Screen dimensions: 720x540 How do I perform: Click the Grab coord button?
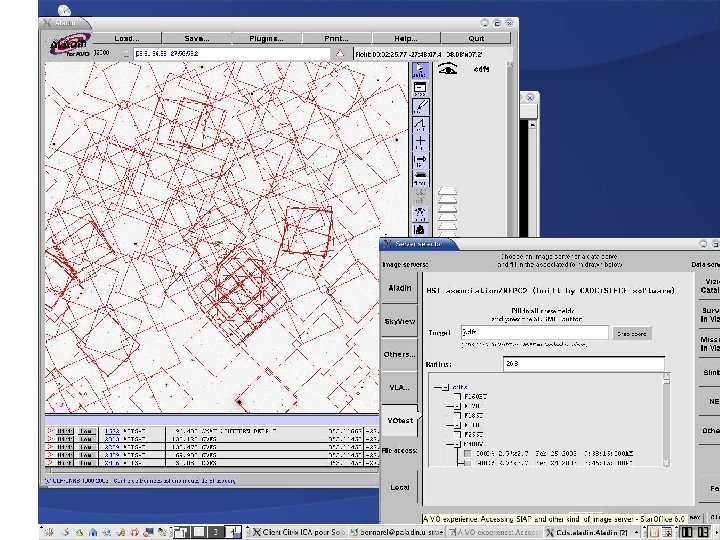[632, 333]
